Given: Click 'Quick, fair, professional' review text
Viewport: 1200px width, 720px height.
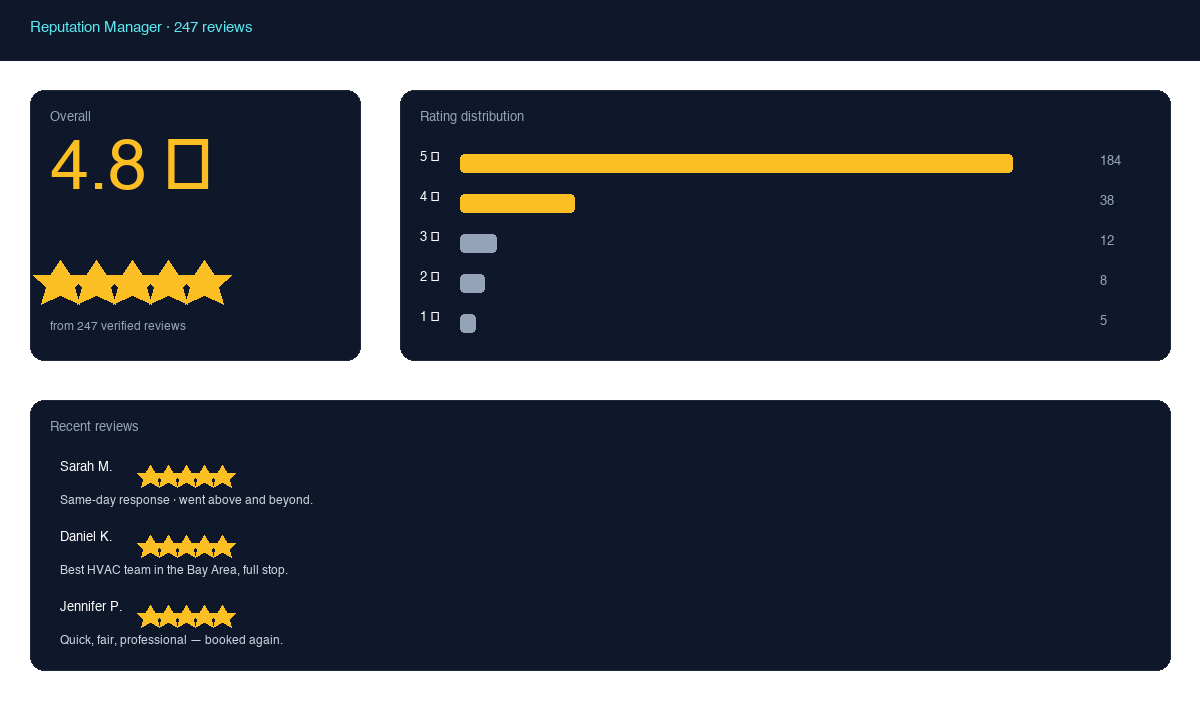Looking at the screenshot, I should coord(171,640).
